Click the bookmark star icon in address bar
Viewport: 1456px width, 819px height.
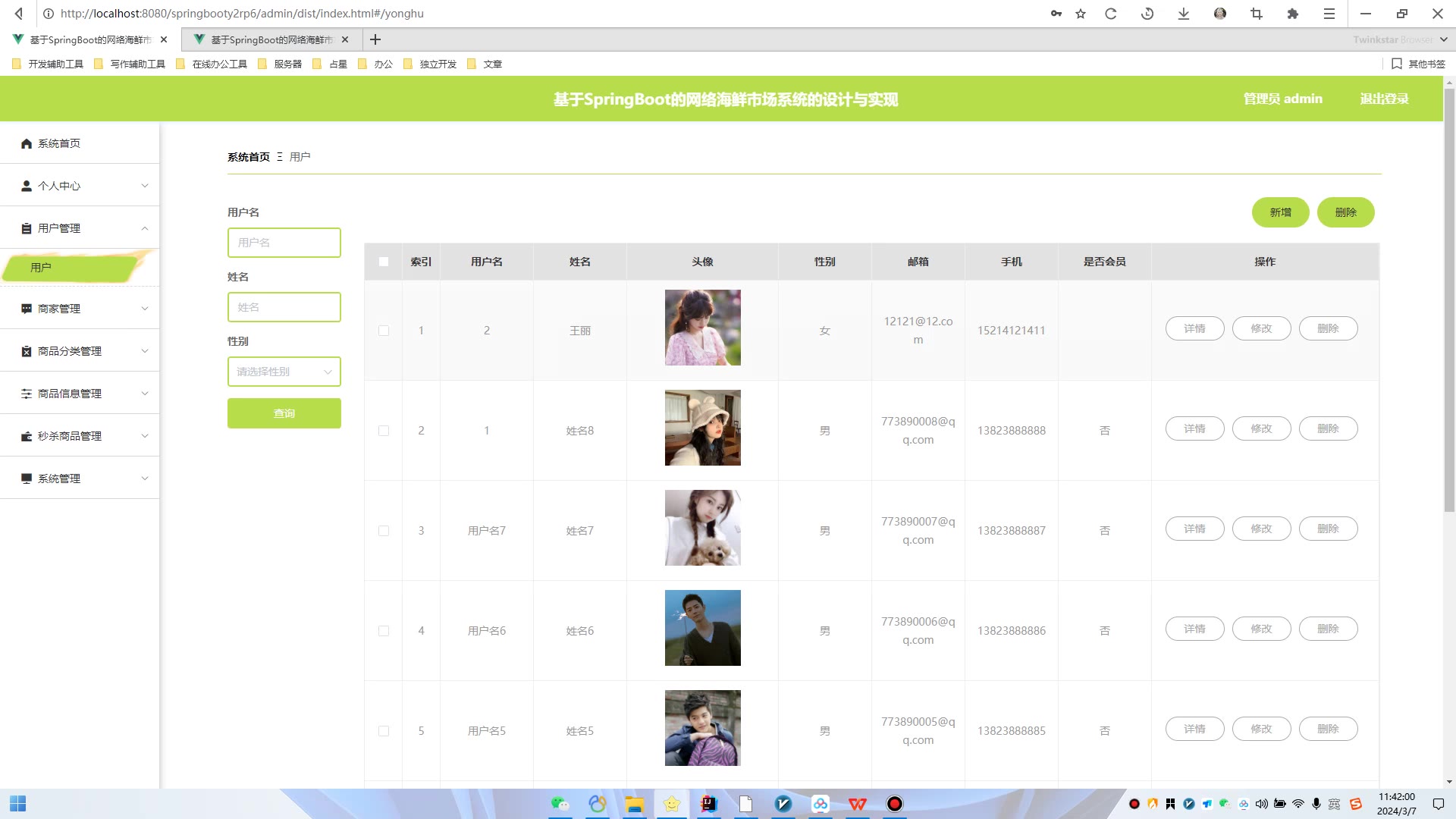1081,14
